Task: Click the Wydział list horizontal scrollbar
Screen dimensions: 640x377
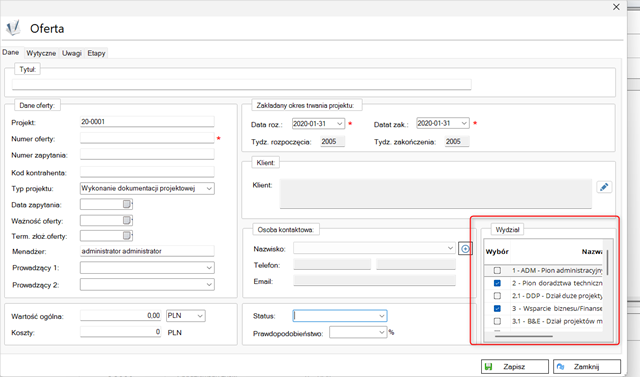Action: point(524,336)
